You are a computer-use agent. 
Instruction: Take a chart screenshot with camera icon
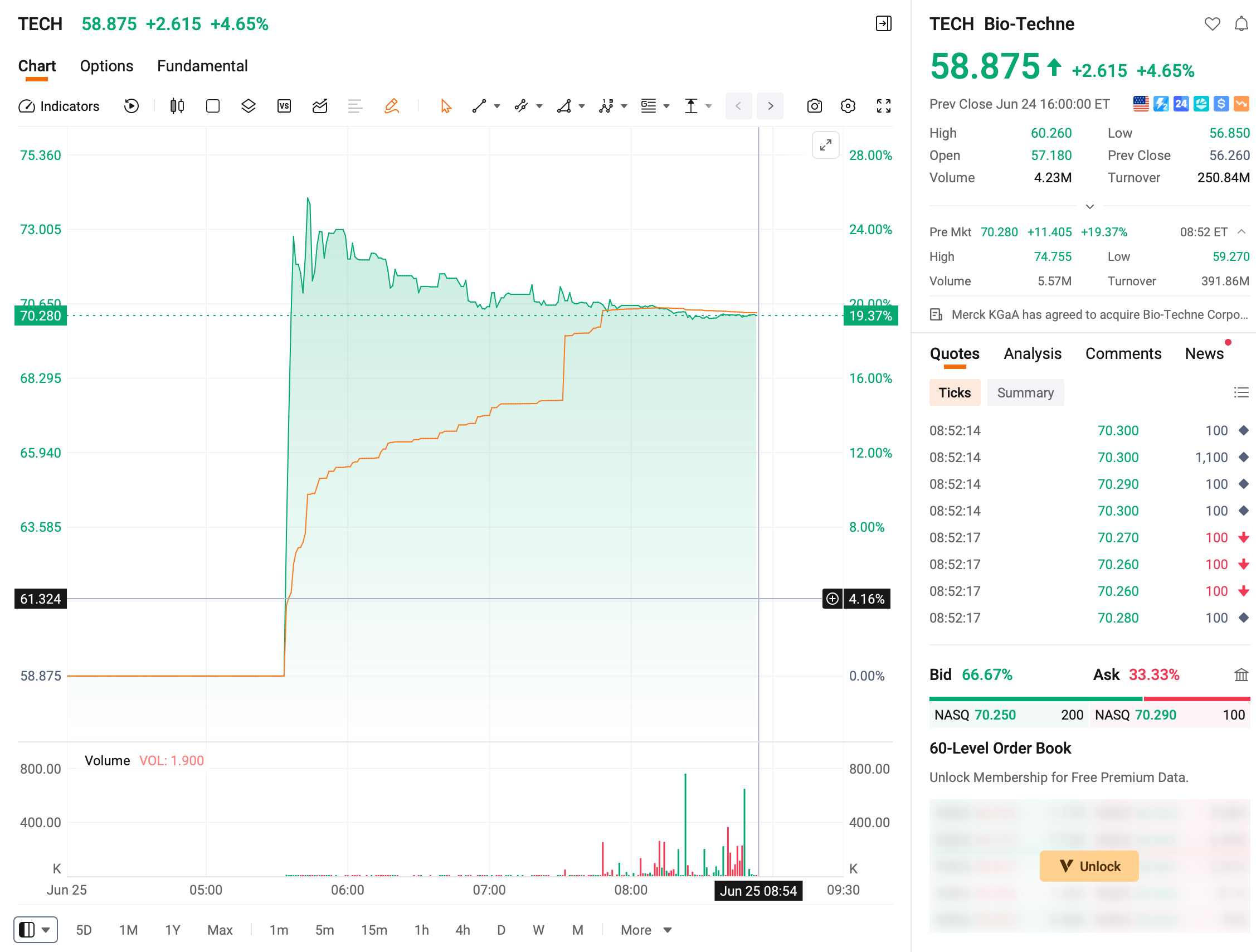pos(814,106)
